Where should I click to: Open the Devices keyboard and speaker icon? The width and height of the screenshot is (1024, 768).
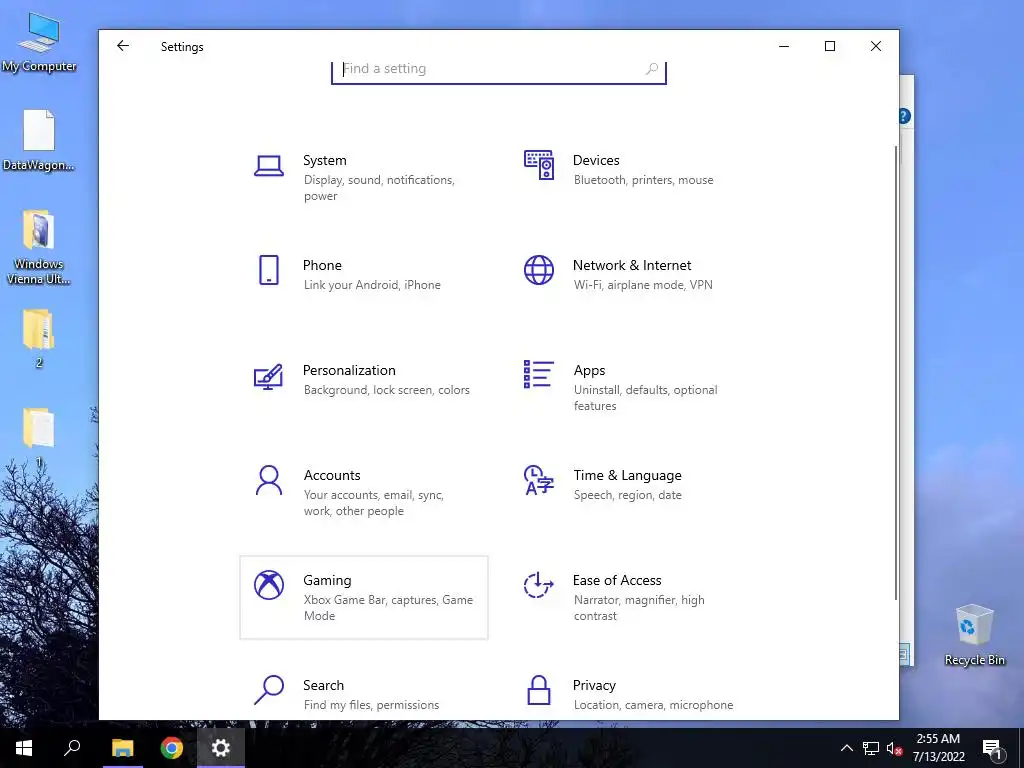[539, 165]
